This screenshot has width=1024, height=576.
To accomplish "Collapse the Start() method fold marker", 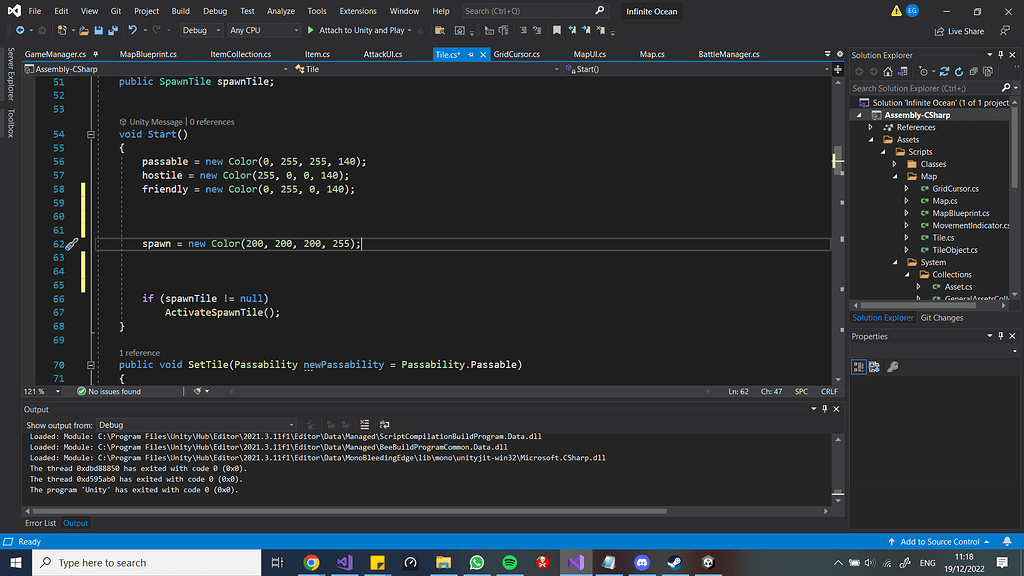I will tap(91, 134).
